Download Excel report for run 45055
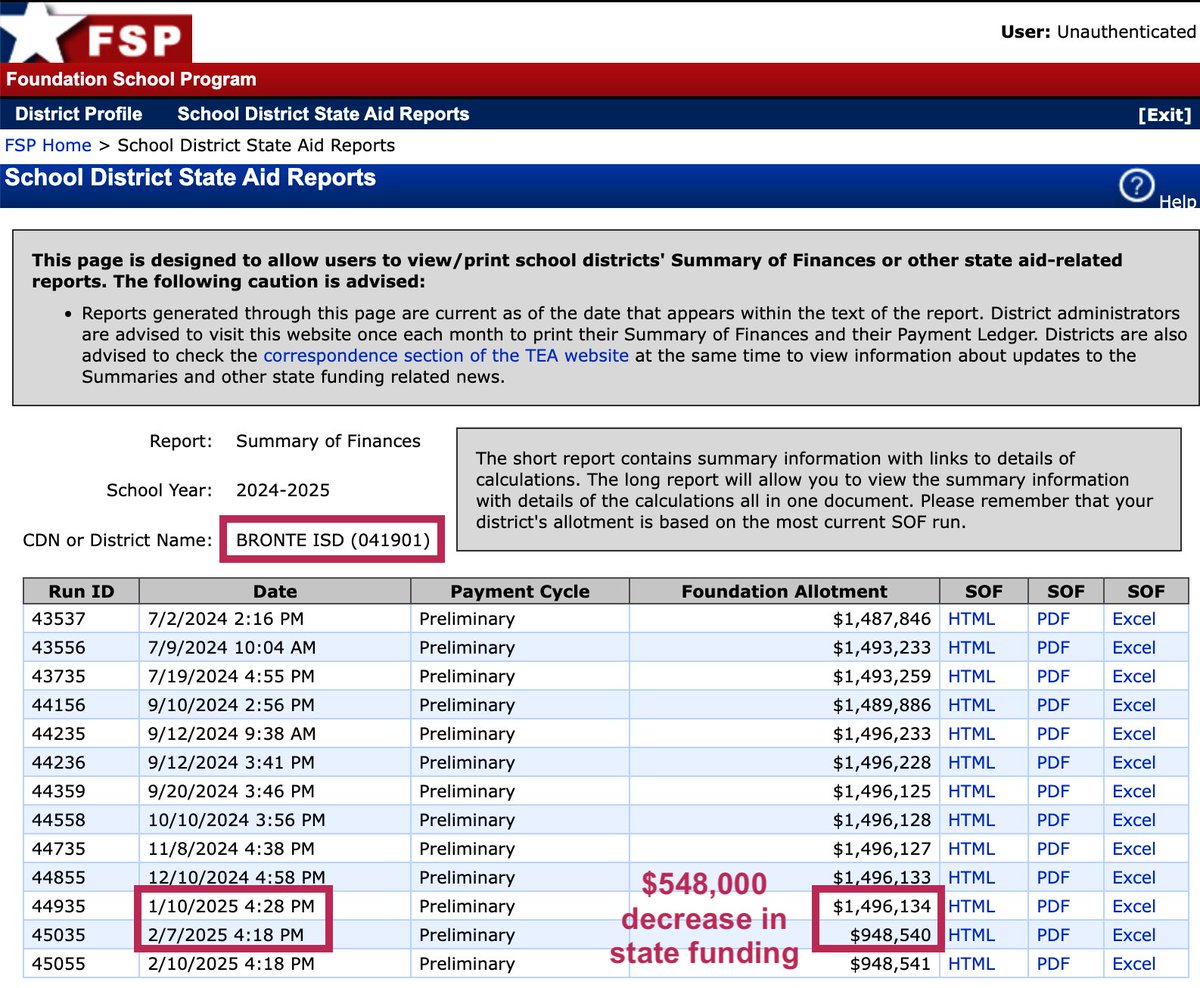The width and height of the screenshot is (1200, 988). point(1134,964)
